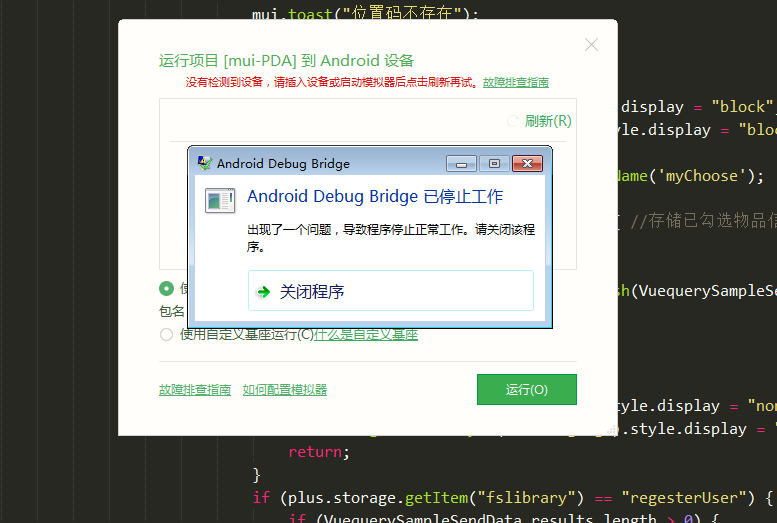The image size is (777, 523).
Task: Select the 使用自定义基座运行(C) radio button
Action: (166, 335)
